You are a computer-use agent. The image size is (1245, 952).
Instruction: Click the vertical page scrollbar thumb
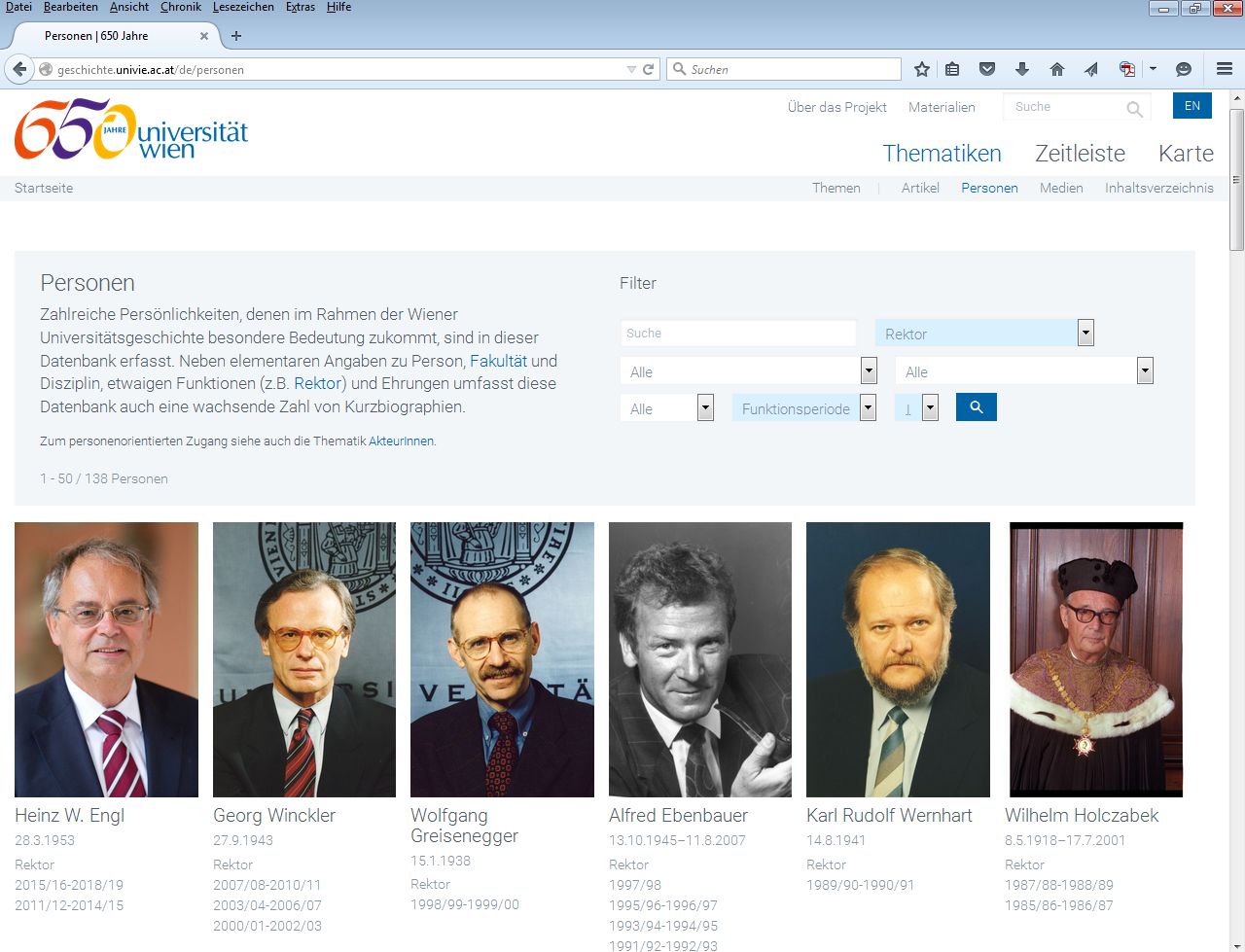(1236, 175)
